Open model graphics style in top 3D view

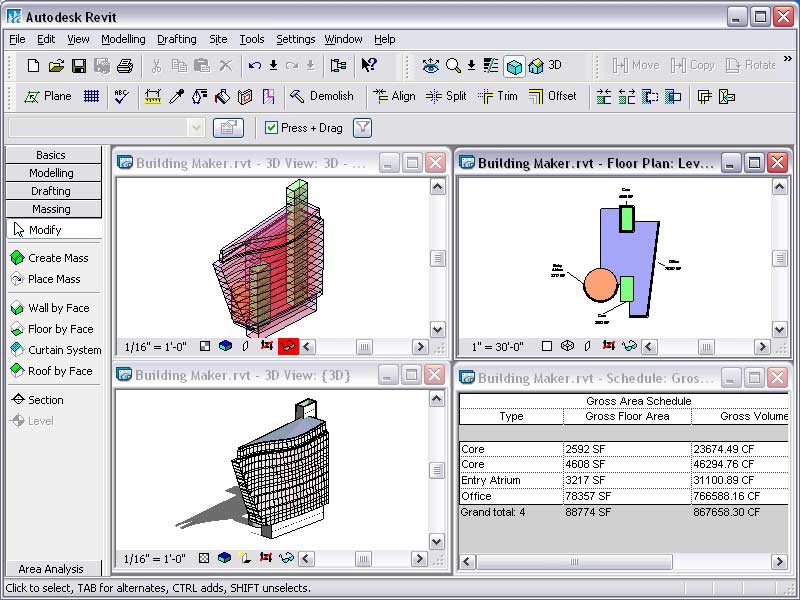tap(225, 346)
